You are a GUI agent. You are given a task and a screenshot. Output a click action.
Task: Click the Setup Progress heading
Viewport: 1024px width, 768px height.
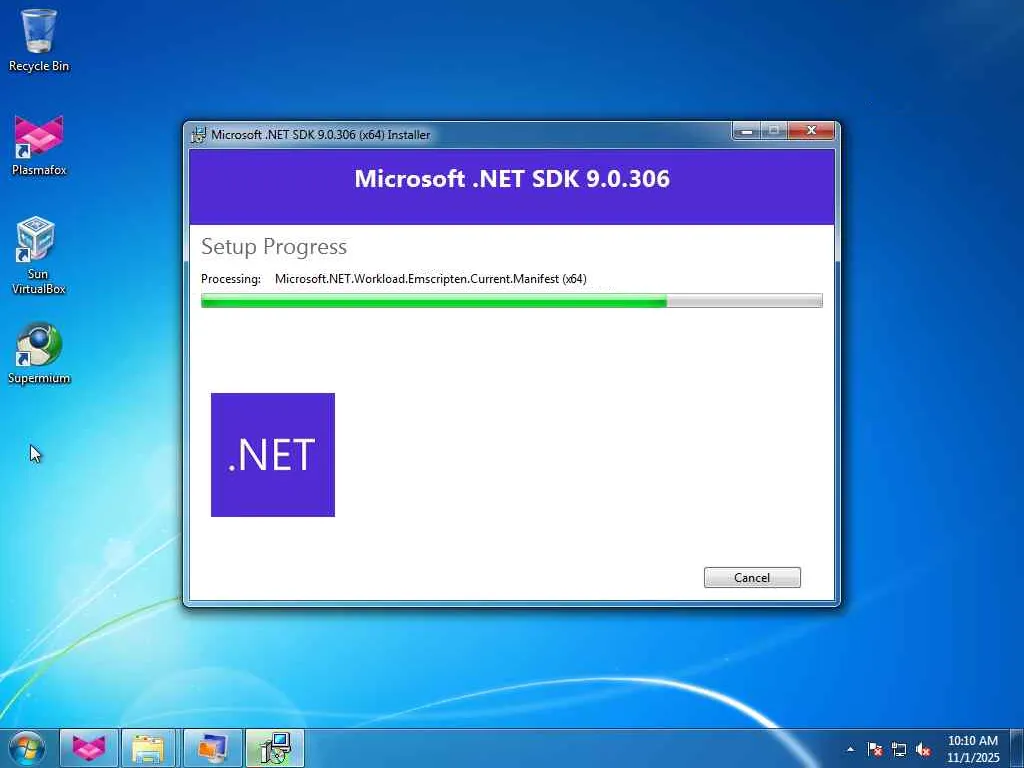click(x=274, y=247)
